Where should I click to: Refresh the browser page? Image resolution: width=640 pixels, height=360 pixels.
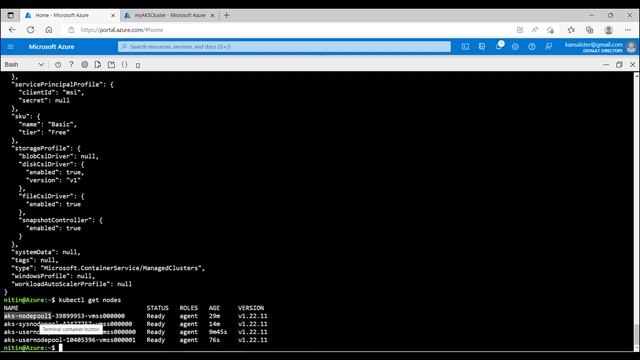[31, 30]
